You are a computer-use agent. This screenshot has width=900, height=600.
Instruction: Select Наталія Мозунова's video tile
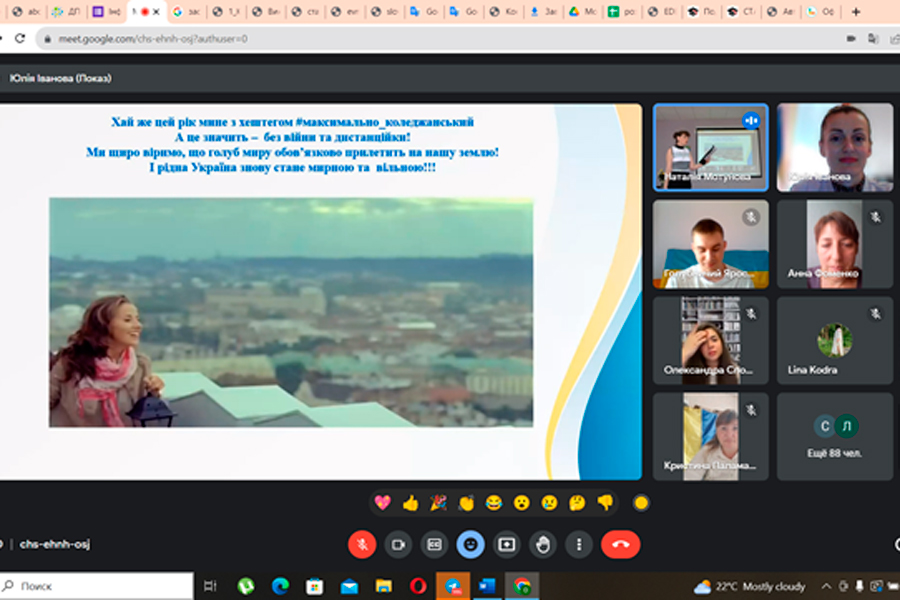pos(710,147)
